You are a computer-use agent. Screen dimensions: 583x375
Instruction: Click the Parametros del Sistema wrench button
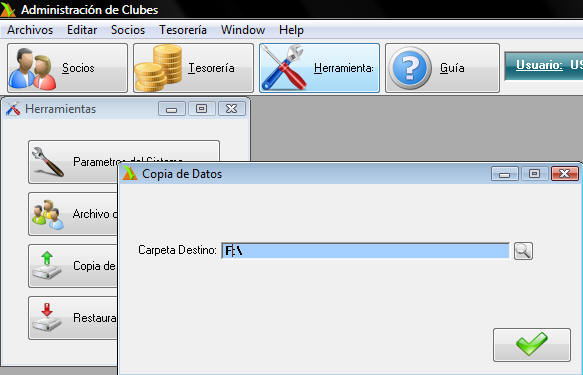73,162
